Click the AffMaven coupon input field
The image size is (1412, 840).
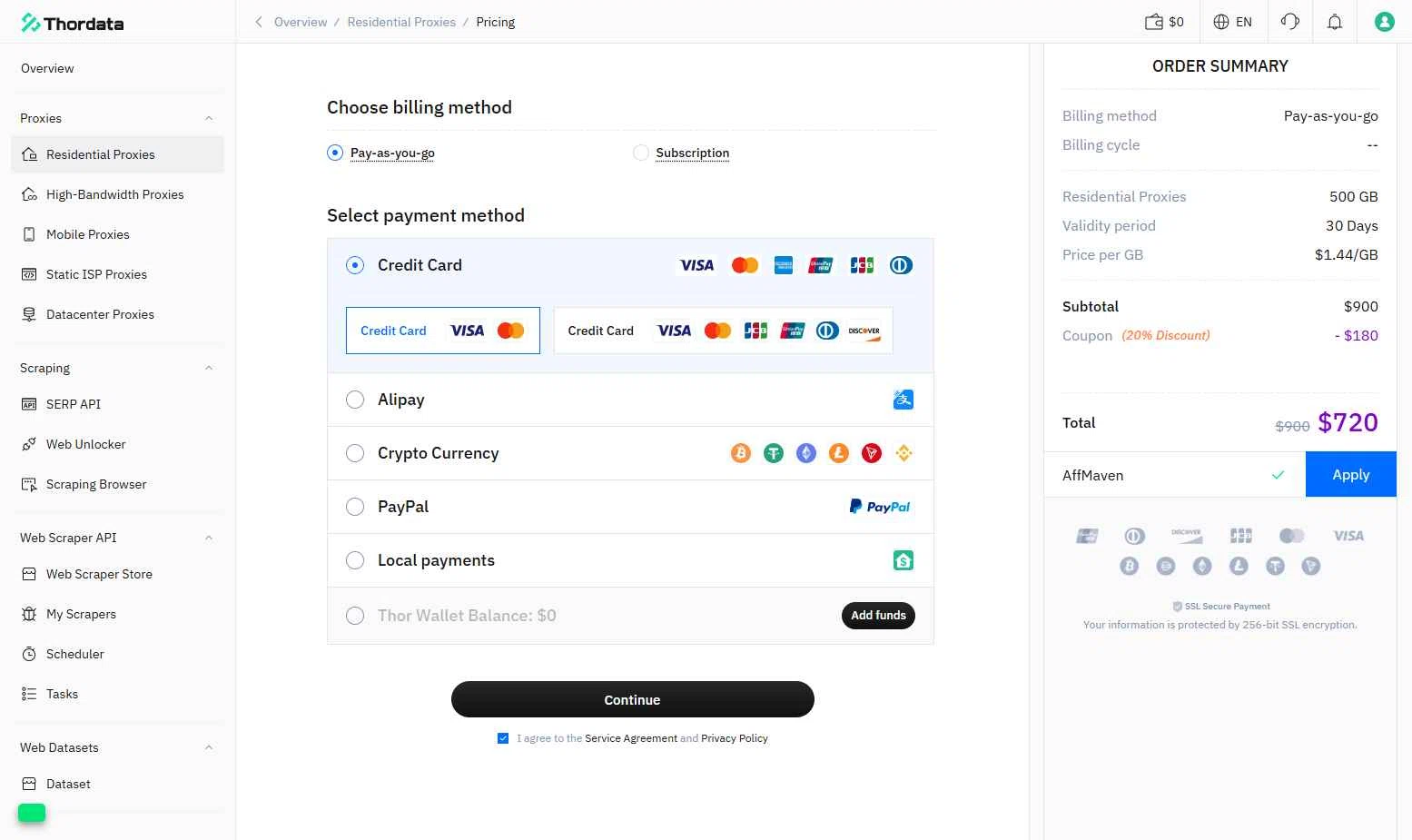click(1175, 475)
